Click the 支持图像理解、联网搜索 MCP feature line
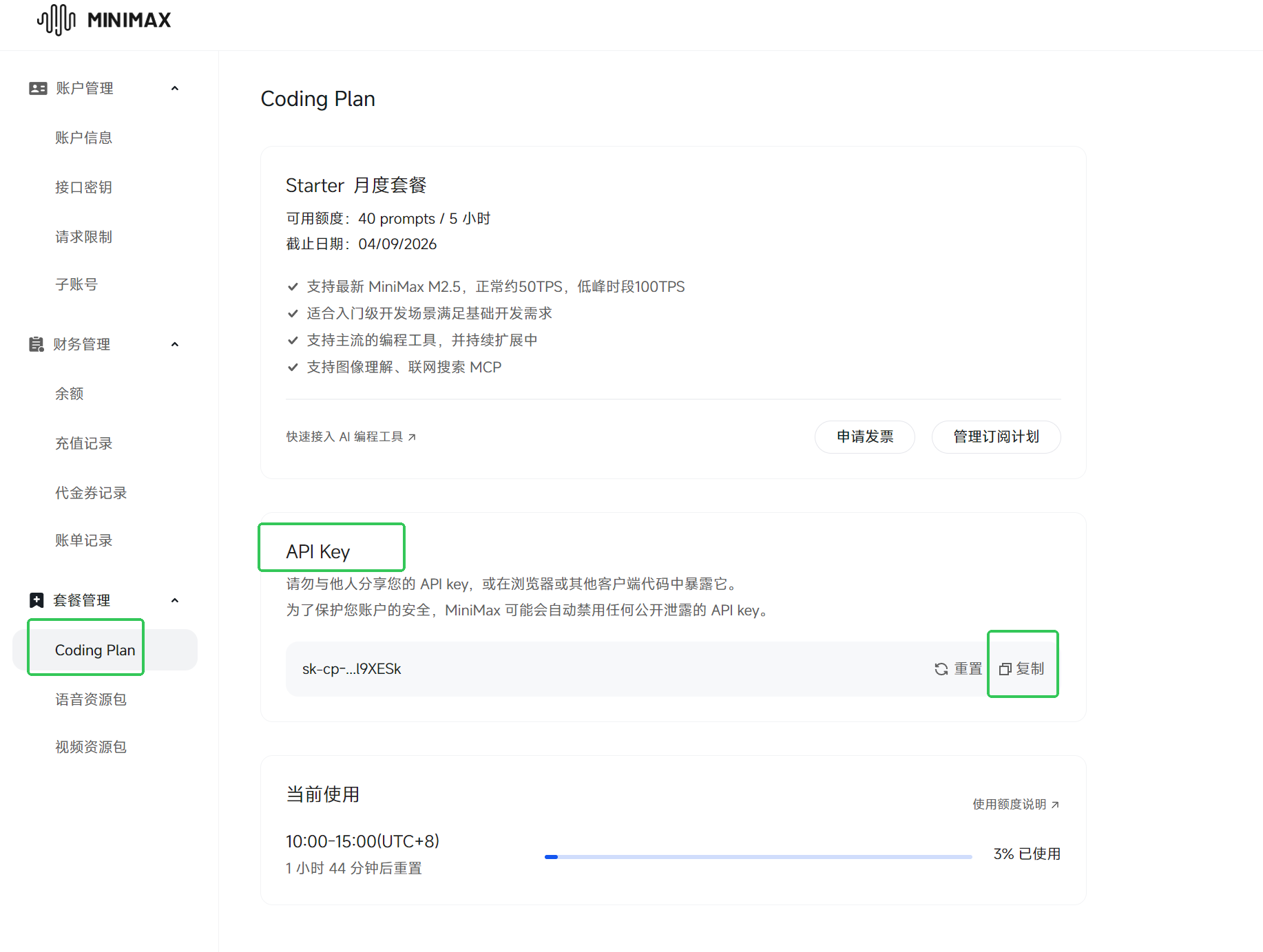1263x952 pixels. [404, 367]
